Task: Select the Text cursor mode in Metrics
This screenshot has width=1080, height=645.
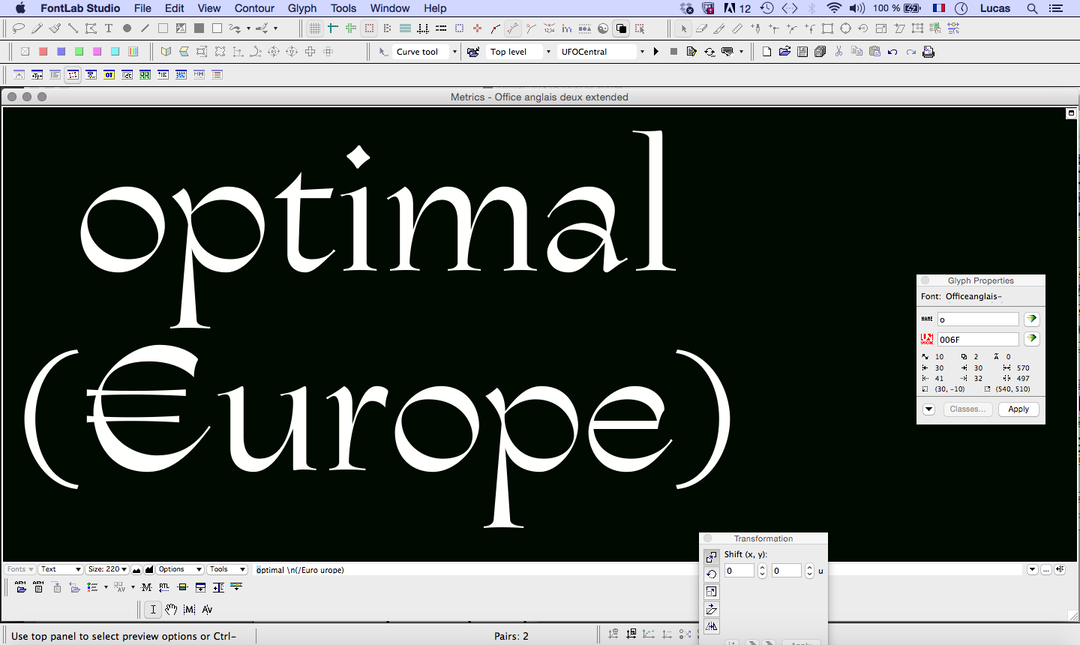Action: click(x=153, y=609)
